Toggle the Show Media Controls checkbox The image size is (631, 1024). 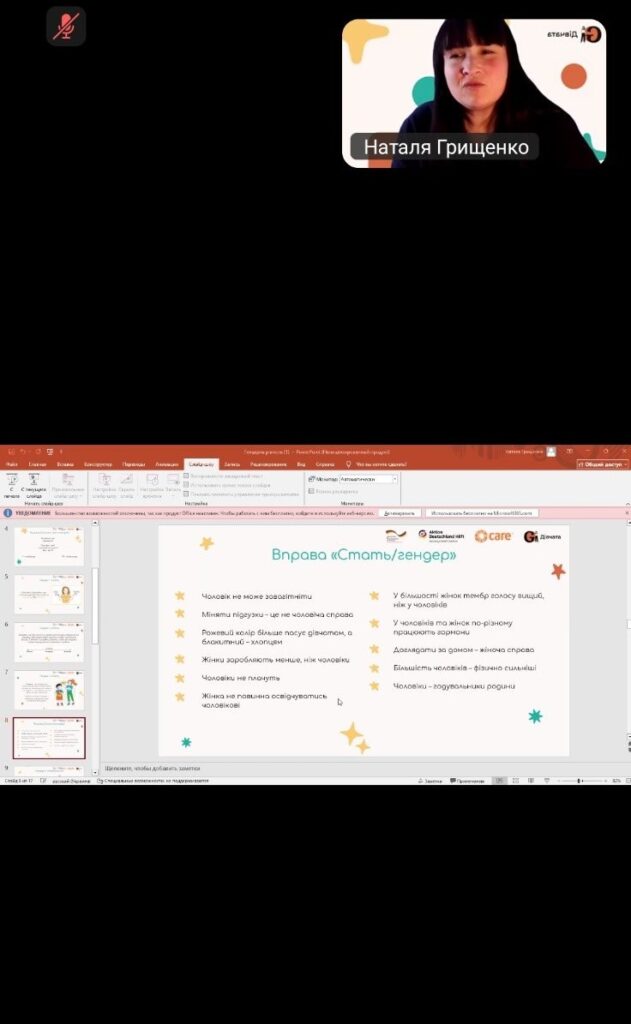(187, 494)
